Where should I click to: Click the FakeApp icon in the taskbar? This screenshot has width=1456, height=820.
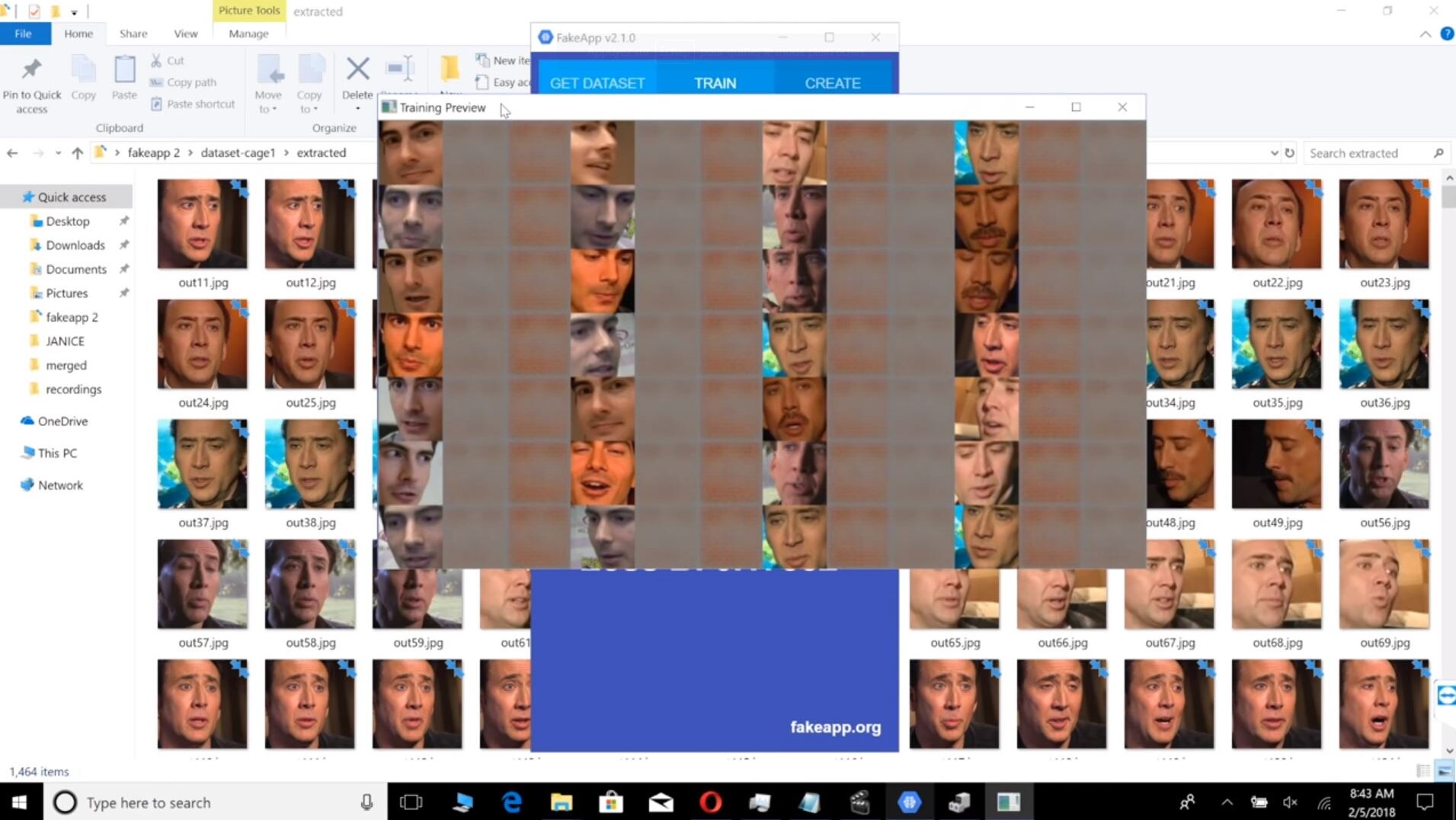[x=909, y=802]
